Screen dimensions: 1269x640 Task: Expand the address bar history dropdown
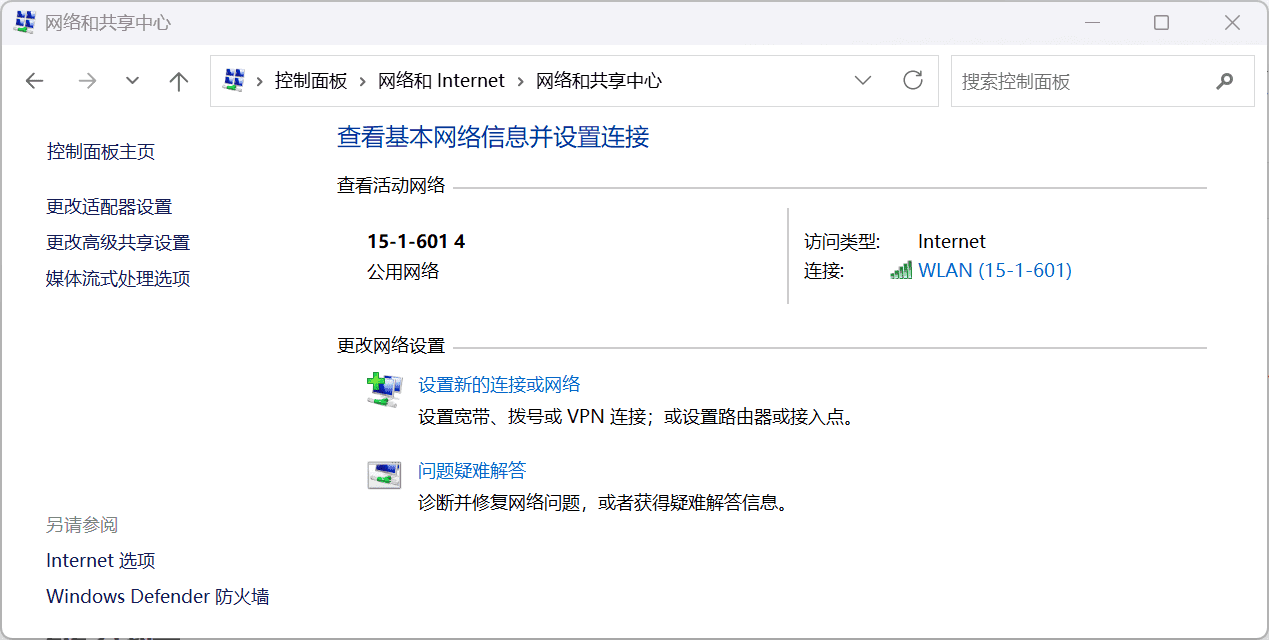point(862,81)
